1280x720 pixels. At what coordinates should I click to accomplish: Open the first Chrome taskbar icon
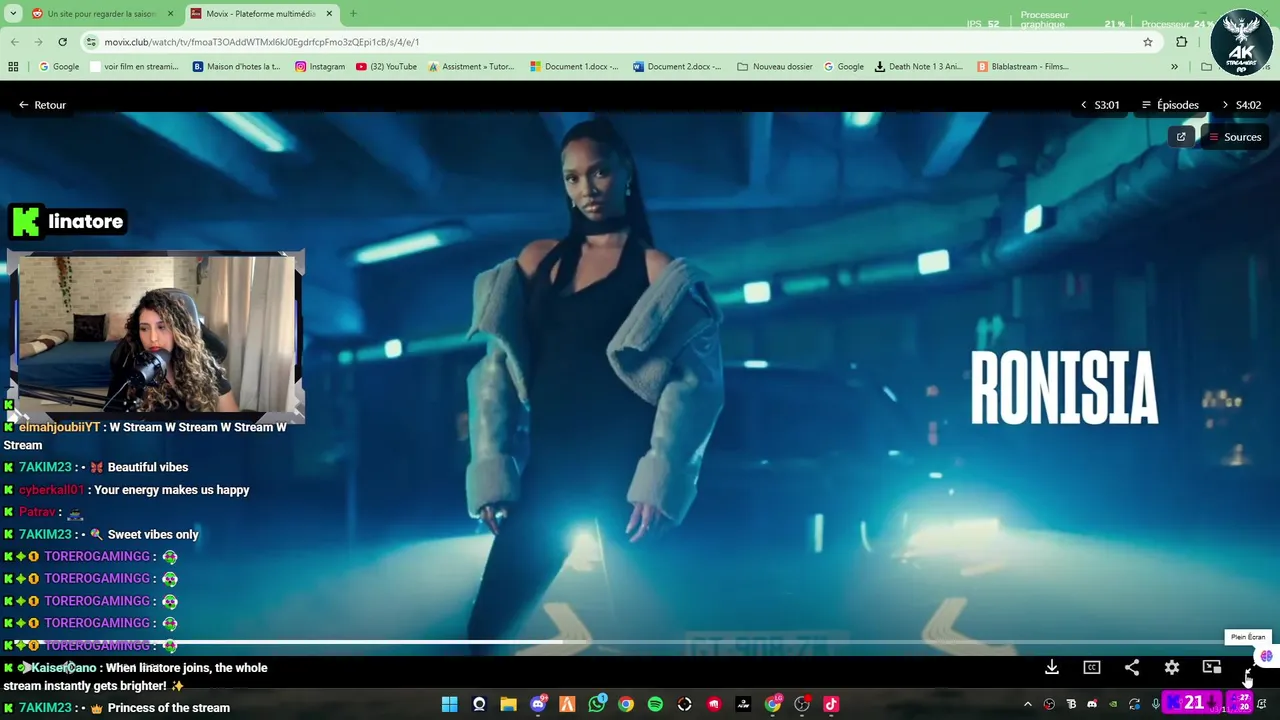click(626, 704)
